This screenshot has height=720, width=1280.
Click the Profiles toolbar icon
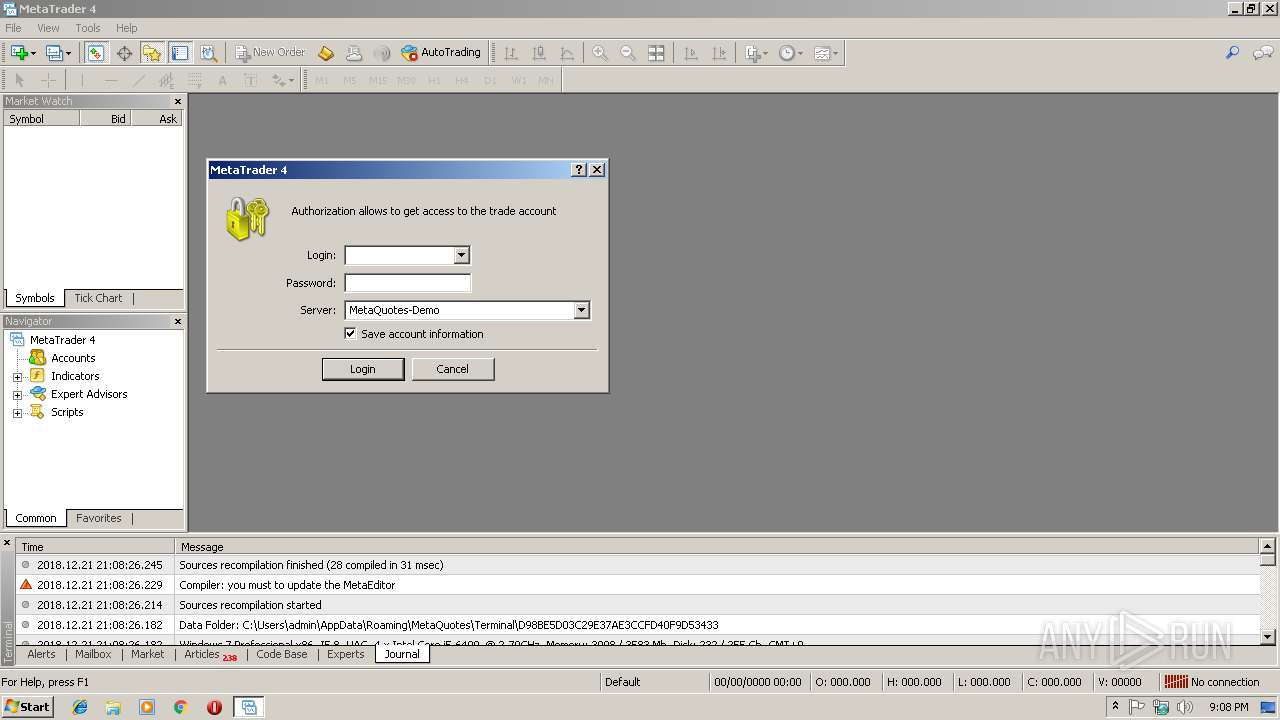point(58,53)
